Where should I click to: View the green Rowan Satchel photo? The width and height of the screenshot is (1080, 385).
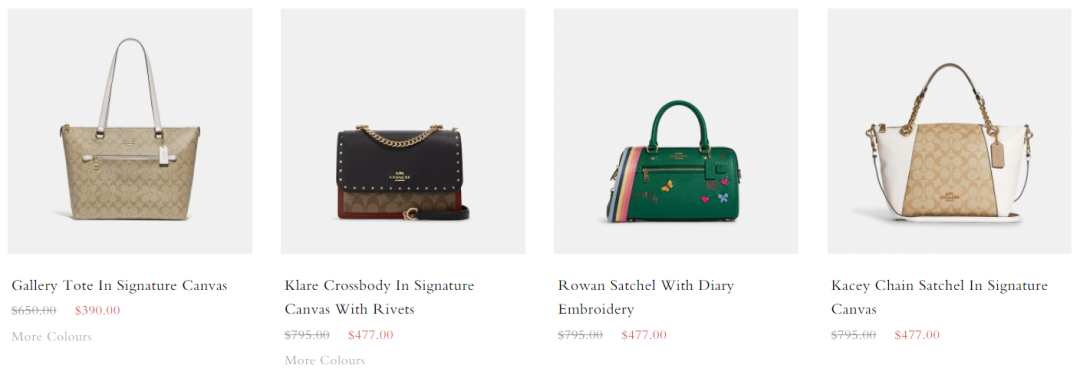[676, 131]
